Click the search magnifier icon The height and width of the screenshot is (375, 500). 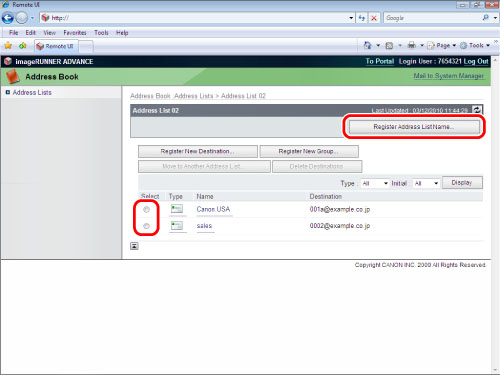point(485,18)
